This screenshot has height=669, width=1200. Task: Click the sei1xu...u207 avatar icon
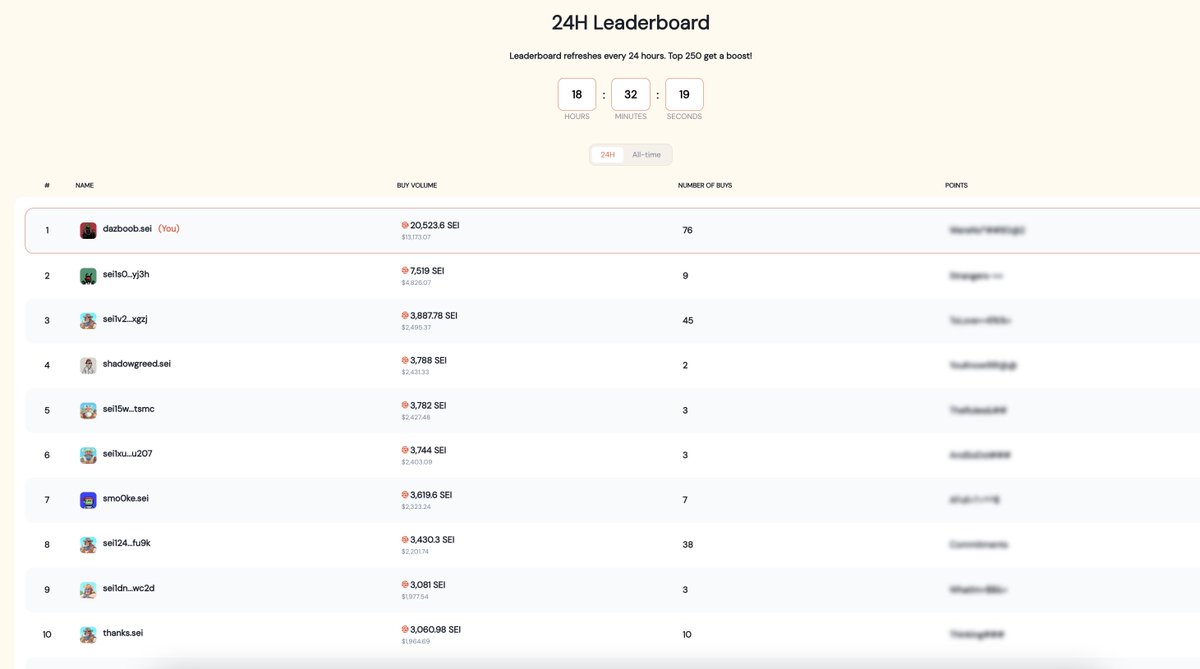(x=88, y=455)
